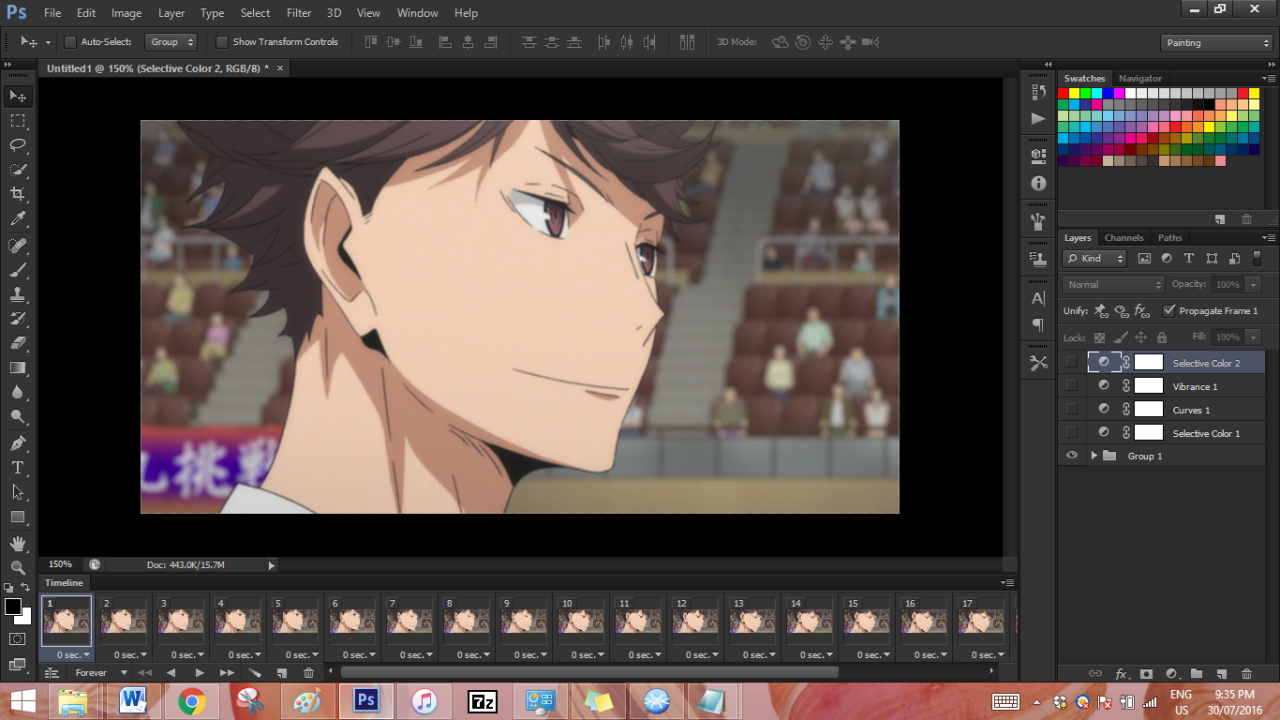Click the 150% zoom level field
Viewport: 1280px width, 720px height.
pyautogui.click(x=60, y=565)
